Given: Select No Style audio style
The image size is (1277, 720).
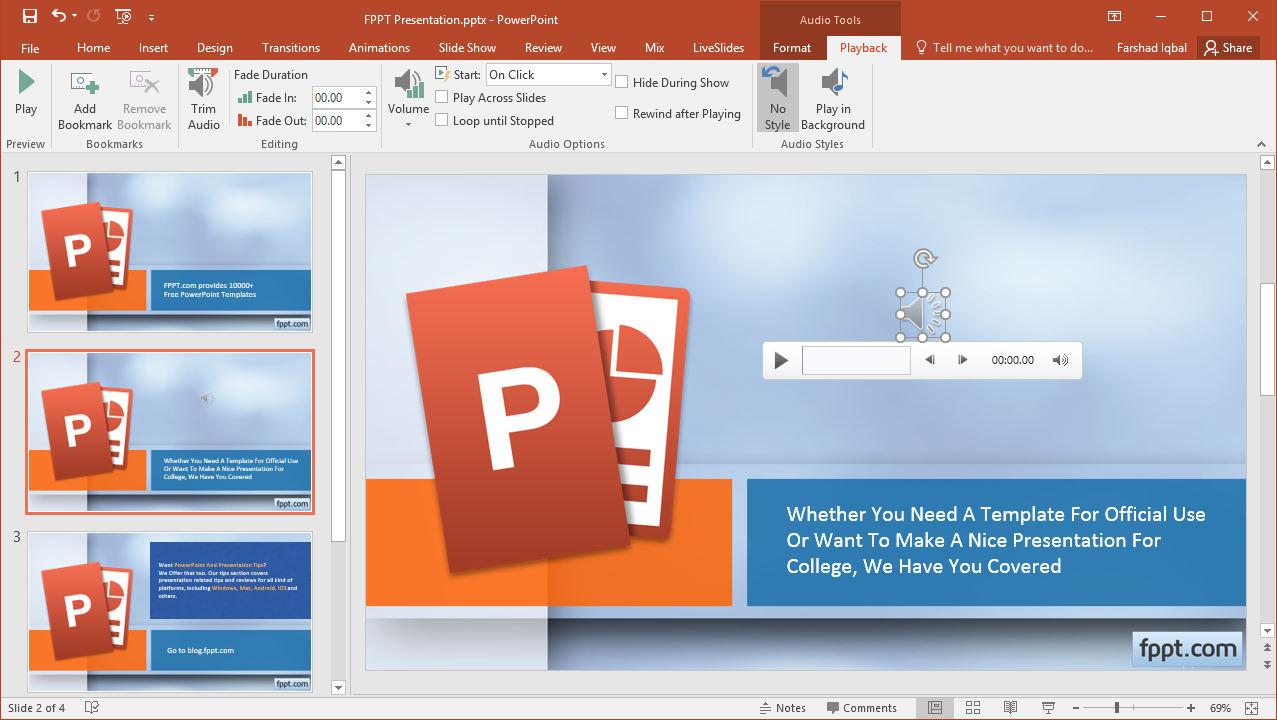Looking at the screenshot, I should [778, 98].
